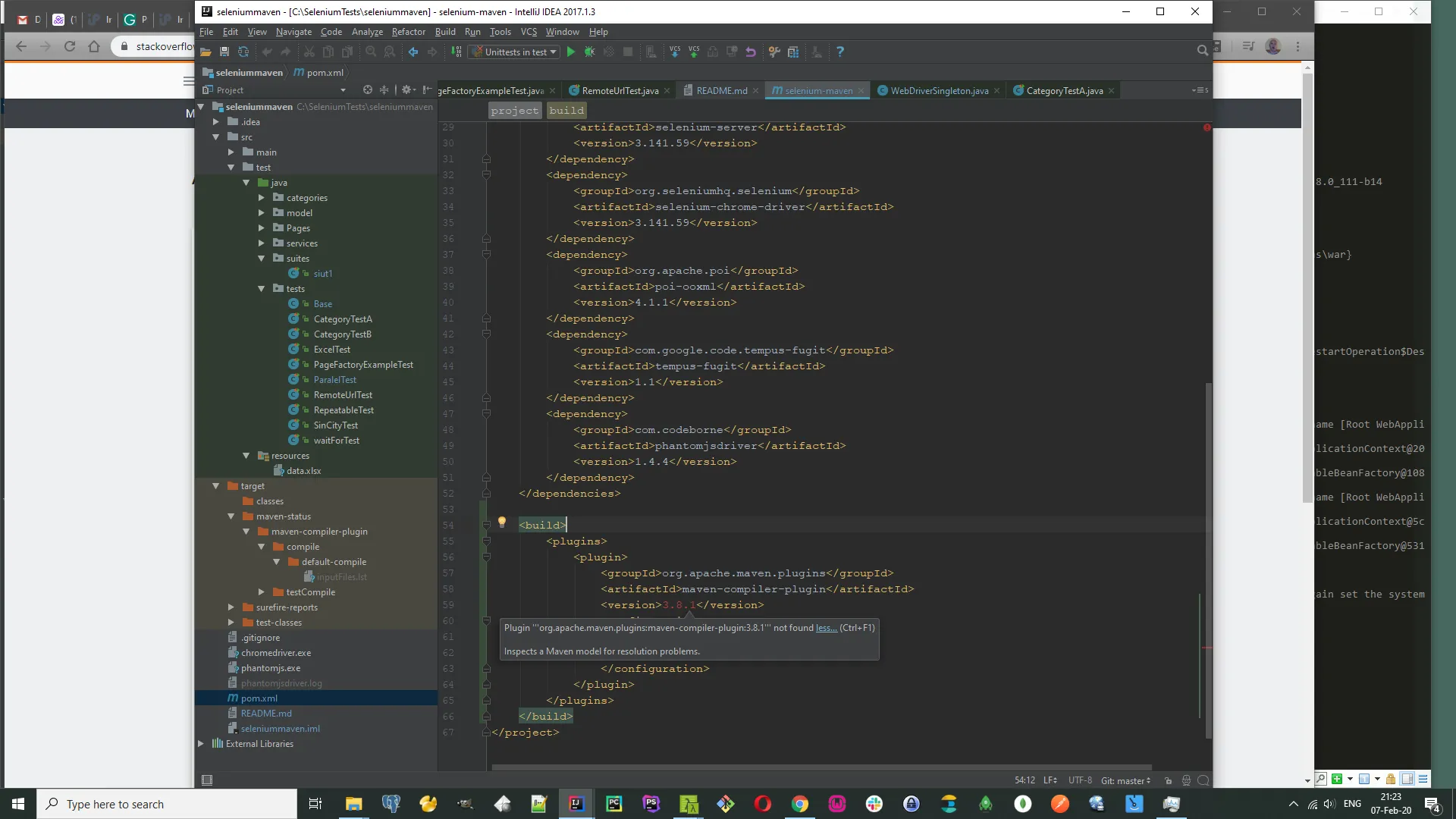Viewport: 1456px width, 819px height.
Task: Switch to WebDriverSingleton.java tab
Action: [939, 91]
